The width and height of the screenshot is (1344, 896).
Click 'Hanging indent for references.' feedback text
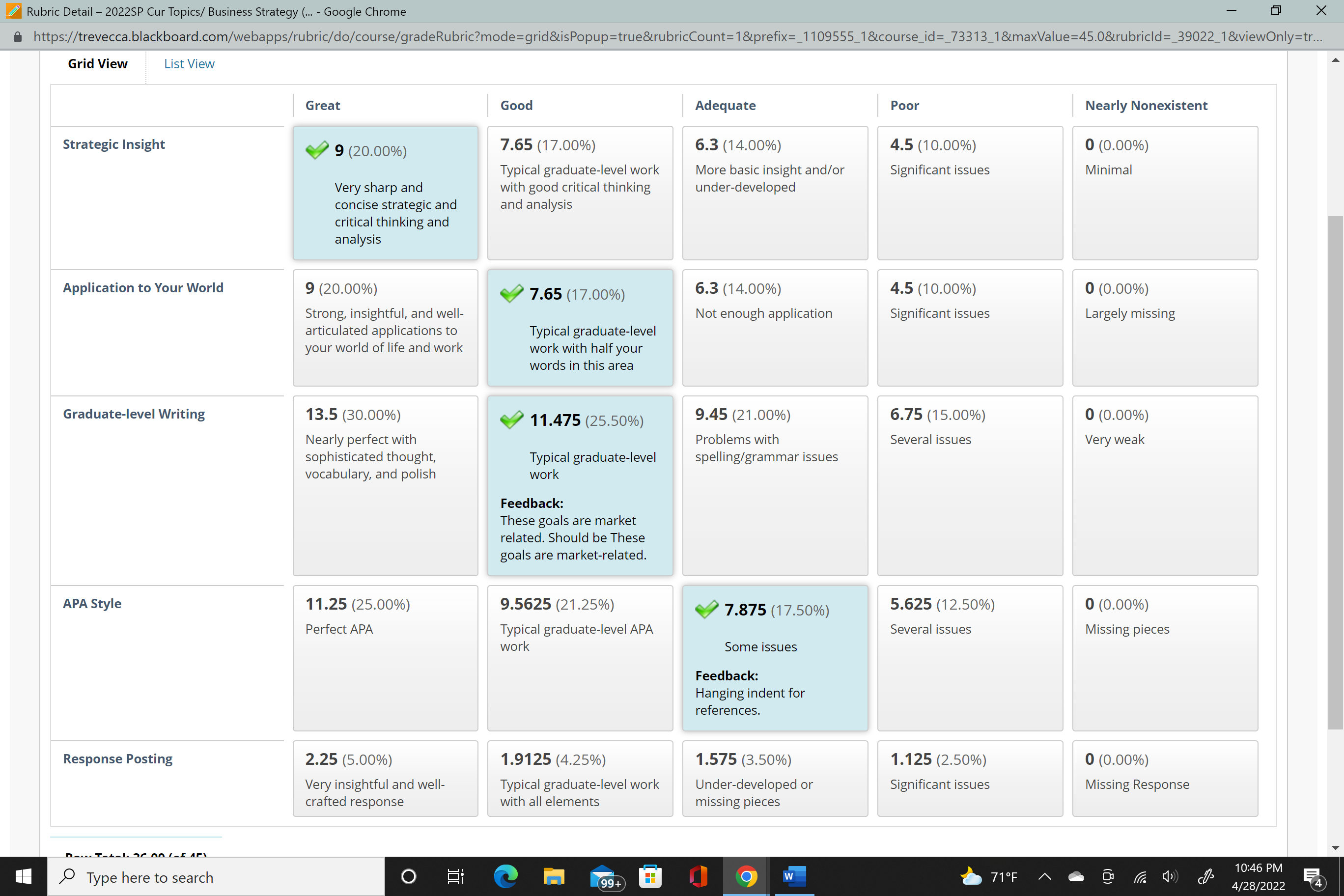750,701
